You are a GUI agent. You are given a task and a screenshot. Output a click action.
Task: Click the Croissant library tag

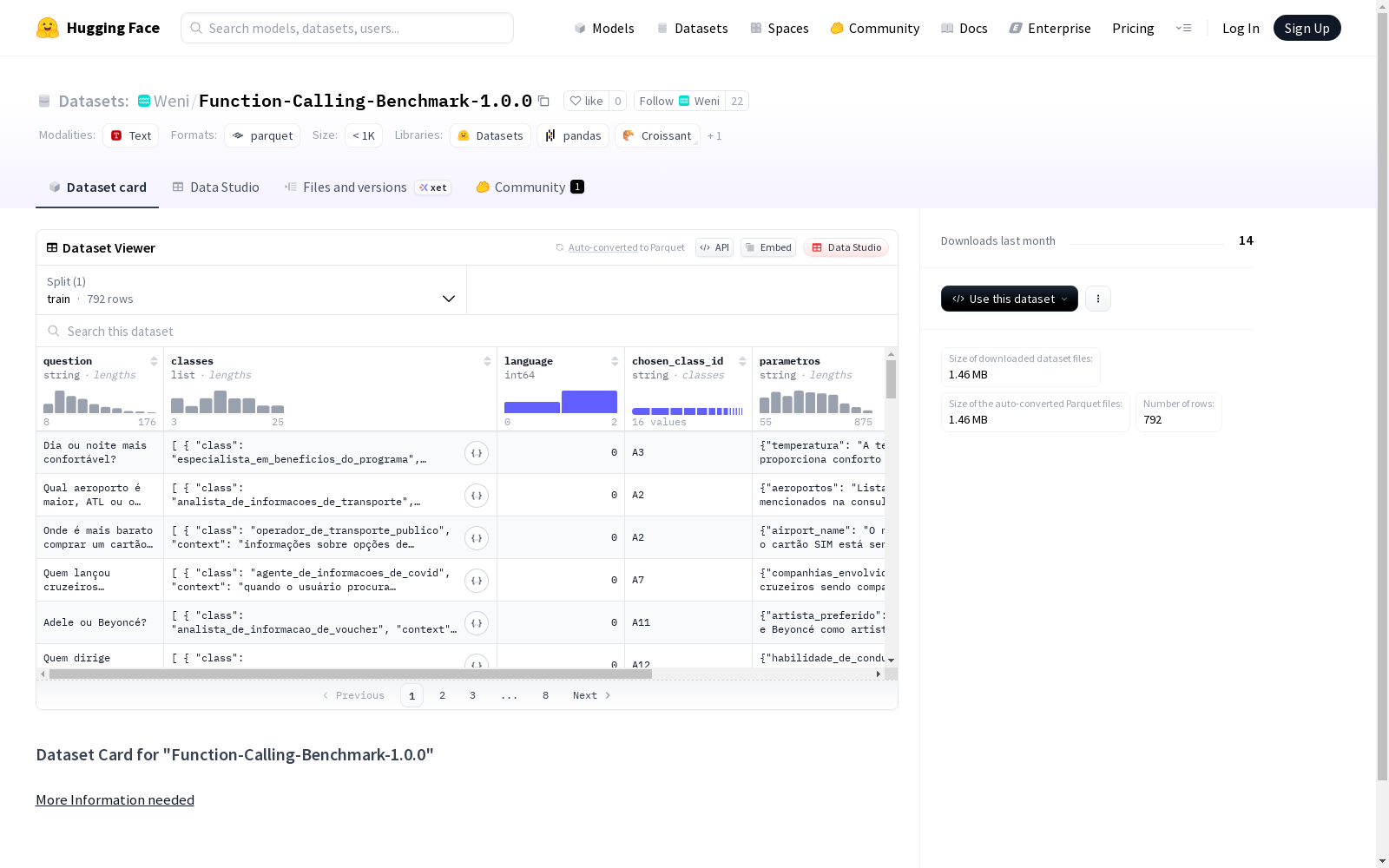click(657, 135)
